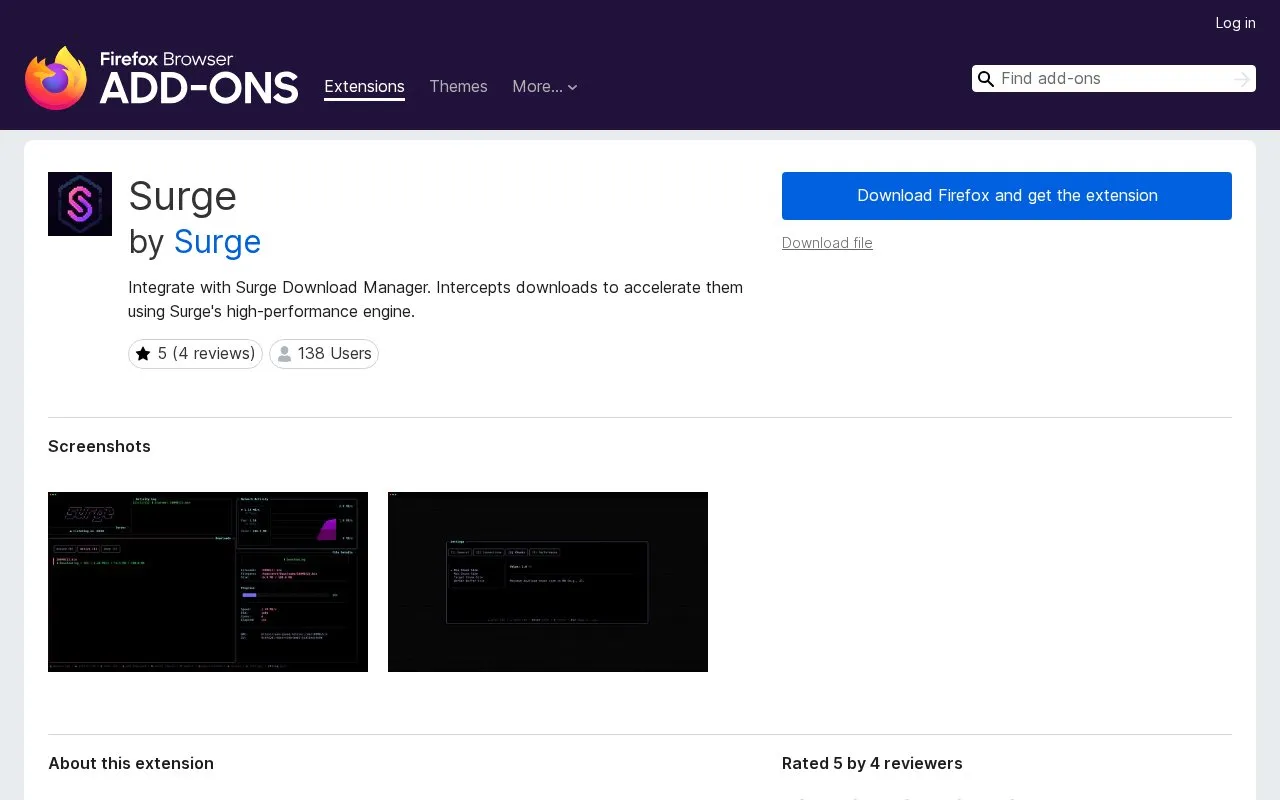Click the search submit arrow icon

pos(1242,79)
